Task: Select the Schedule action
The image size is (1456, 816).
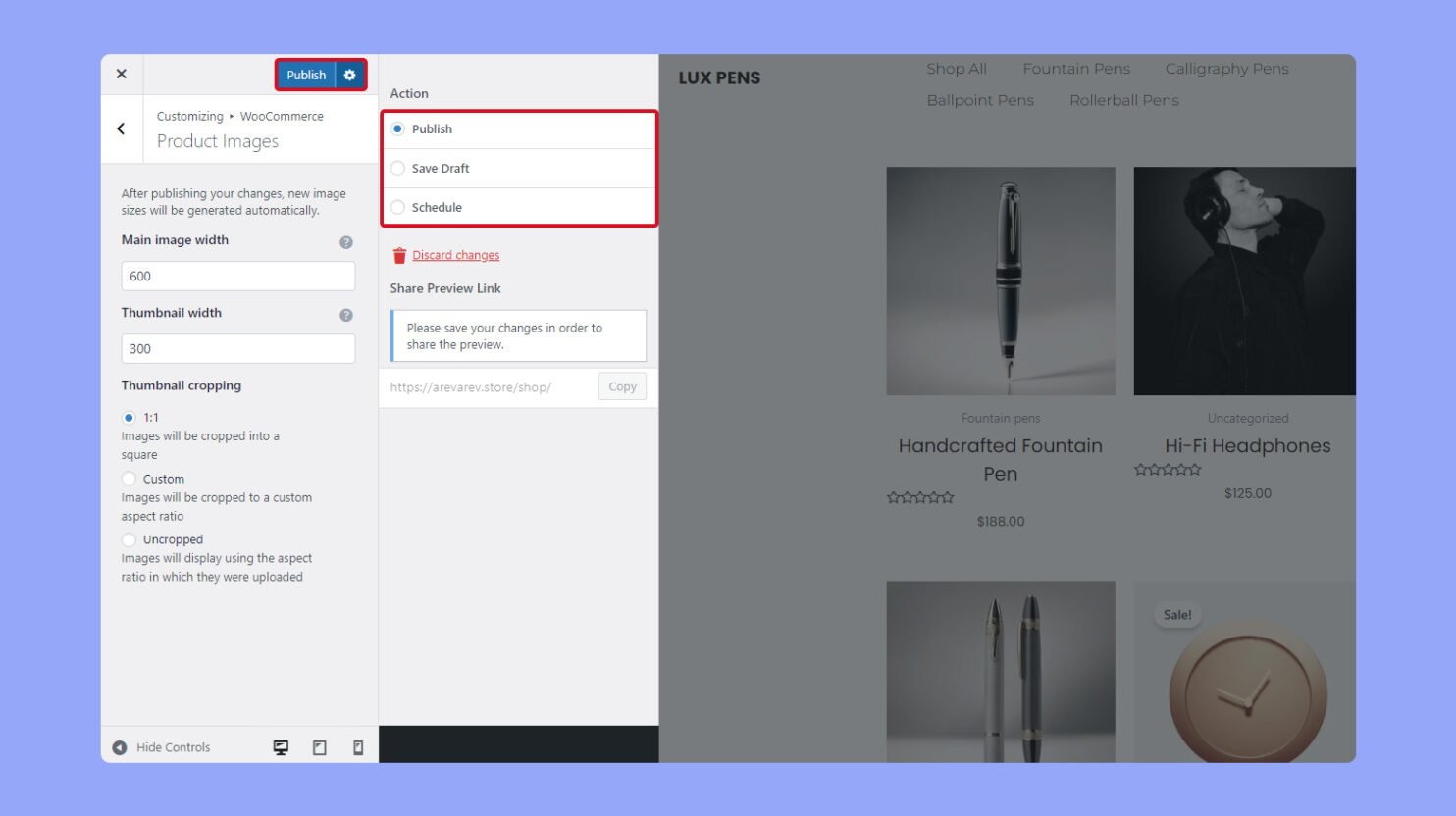Action: [397, 207]
